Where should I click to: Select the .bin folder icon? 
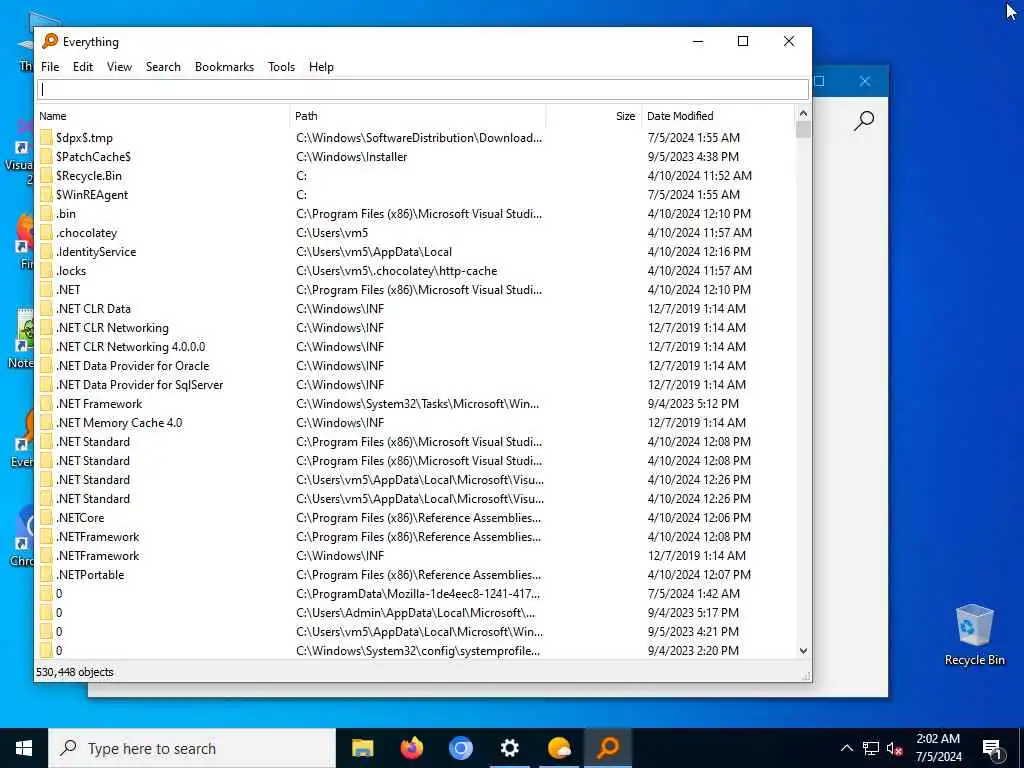(x=46, y=214)
